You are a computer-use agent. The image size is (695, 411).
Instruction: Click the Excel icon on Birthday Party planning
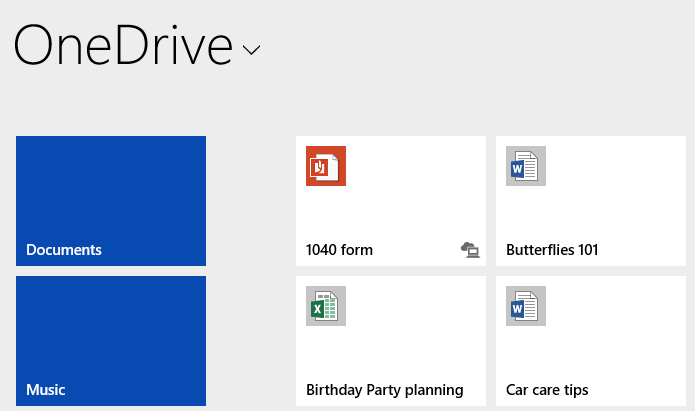coord(325,306)
